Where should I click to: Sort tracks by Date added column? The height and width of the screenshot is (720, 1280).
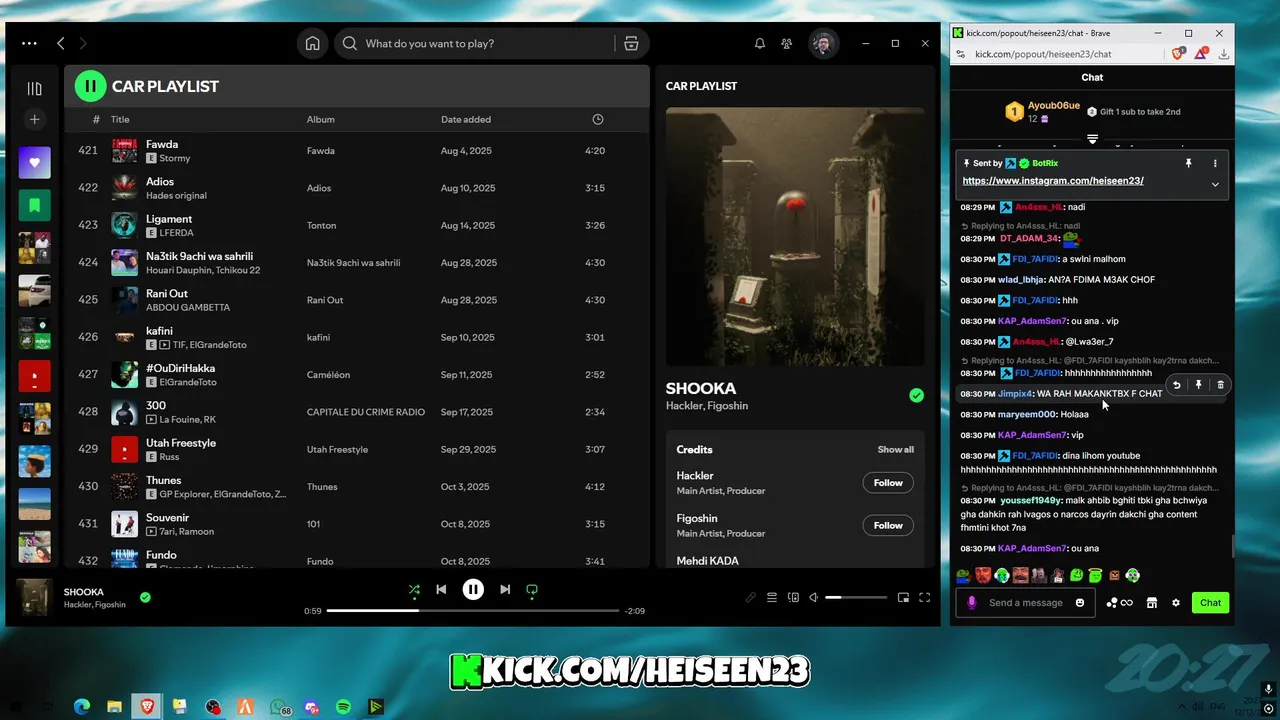point(466,119)
